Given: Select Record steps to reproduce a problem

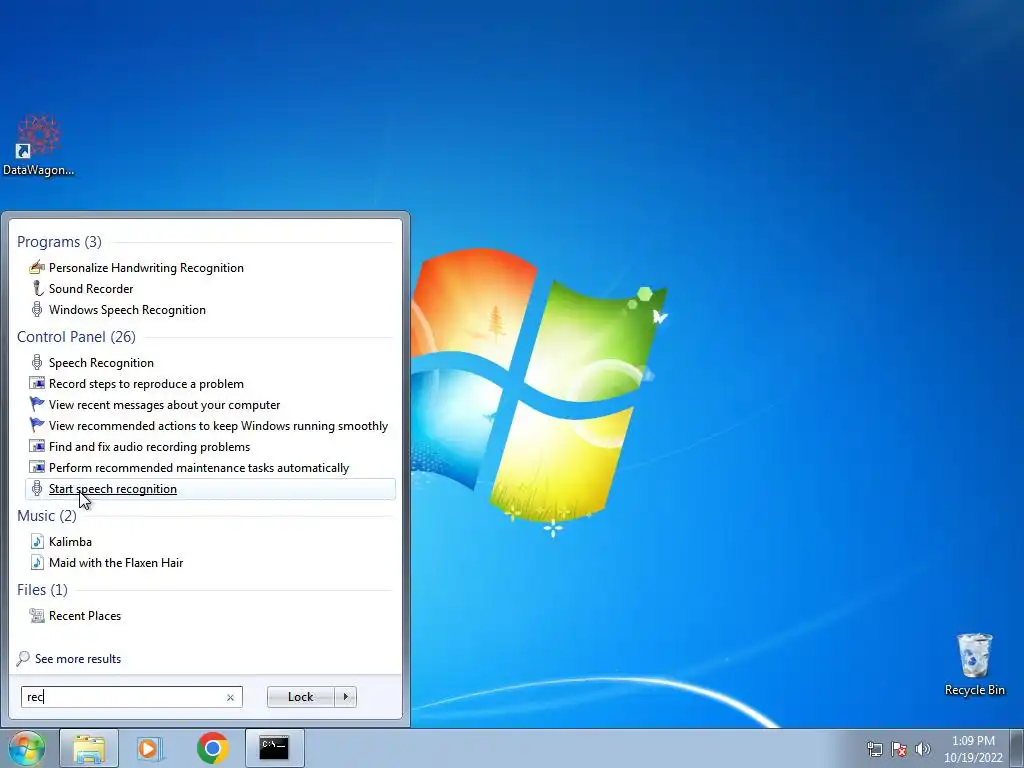Looking at the screenshot, I should tap(146, 383).
